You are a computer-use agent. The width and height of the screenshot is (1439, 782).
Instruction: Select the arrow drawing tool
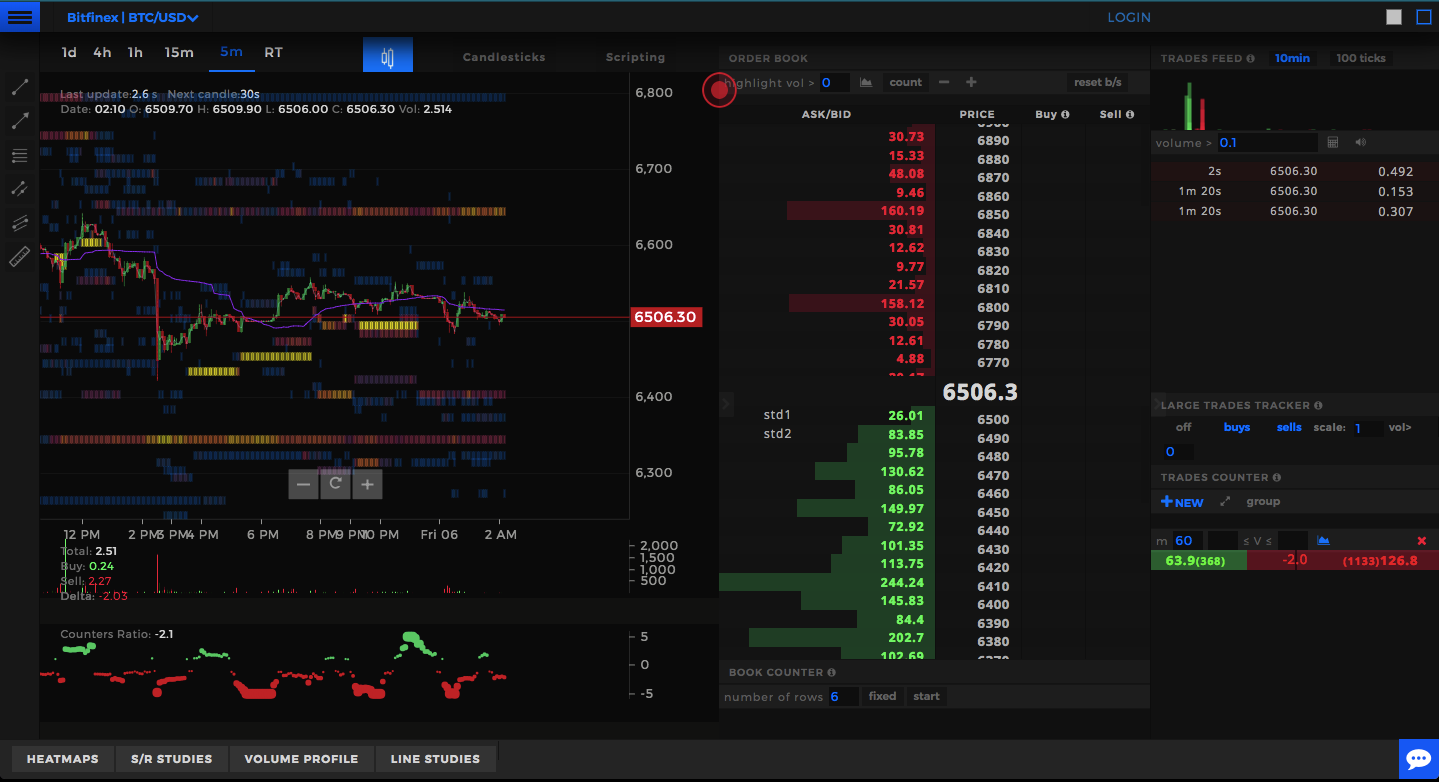click(x=18, y=120)
